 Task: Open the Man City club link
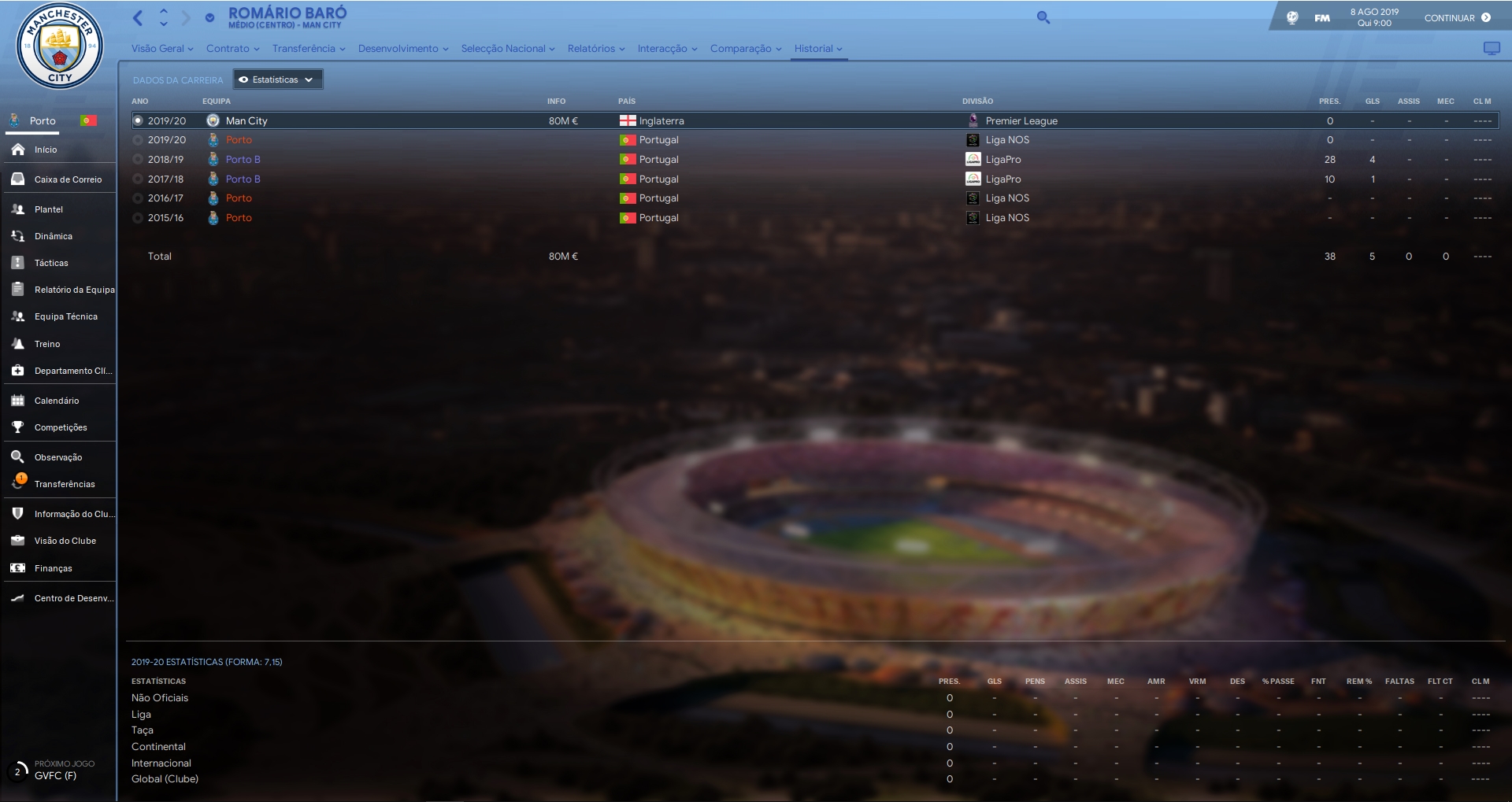(x=246, y=121)
